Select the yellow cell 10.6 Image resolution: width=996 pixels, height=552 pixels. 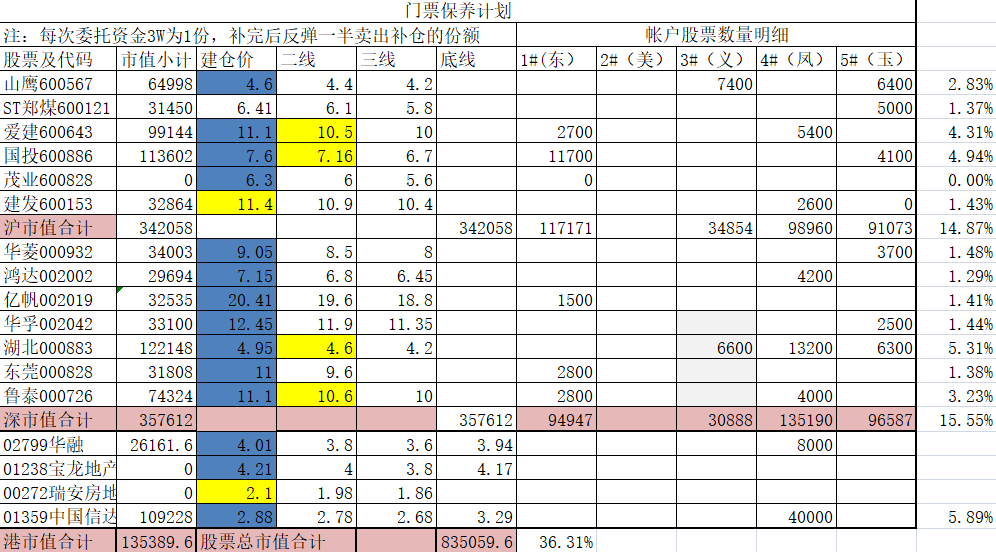(316, 396)
